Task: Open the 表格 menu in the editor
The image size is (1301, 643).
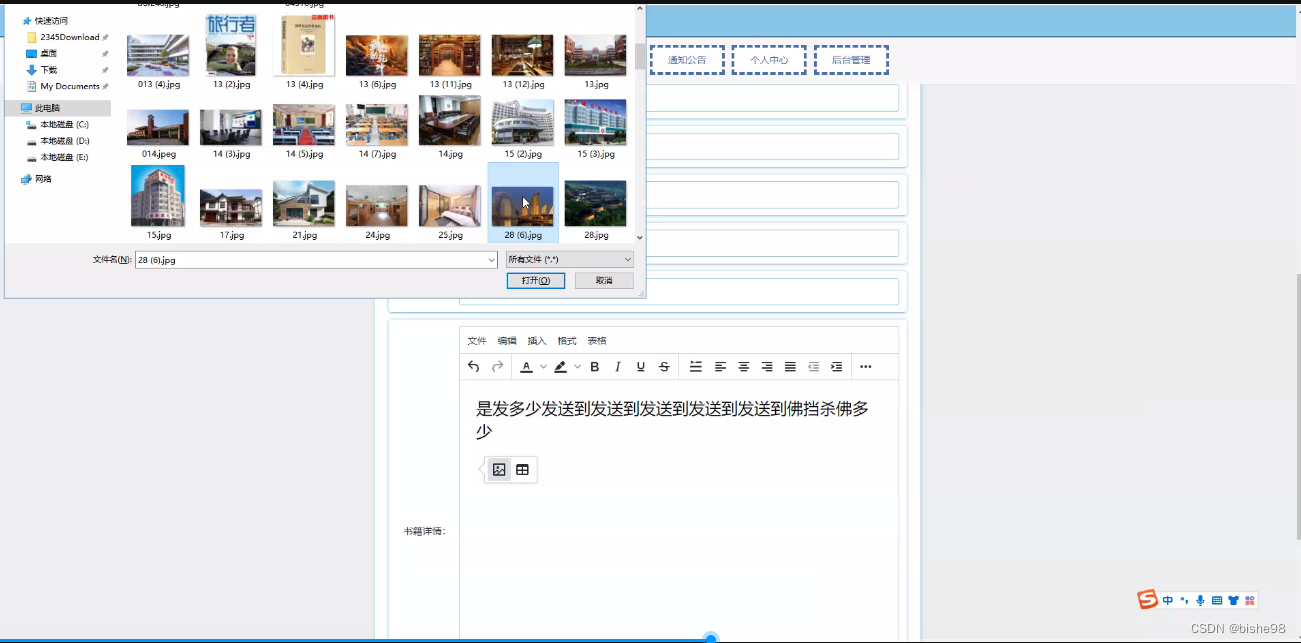Action: coord(597,340)
